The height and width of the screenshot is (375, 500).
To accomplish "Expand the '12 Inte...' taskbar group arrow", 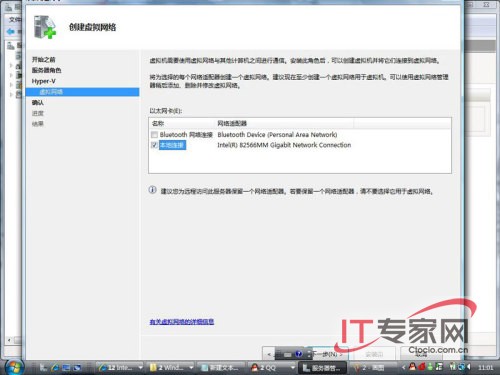I will (141, 367).
